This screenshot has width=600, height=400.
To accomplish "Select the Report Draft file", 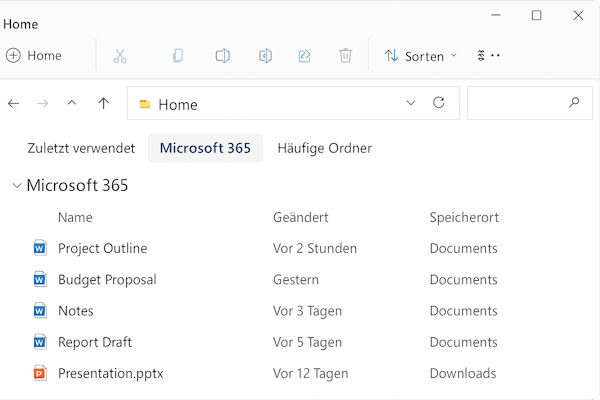I will point(95,342).
